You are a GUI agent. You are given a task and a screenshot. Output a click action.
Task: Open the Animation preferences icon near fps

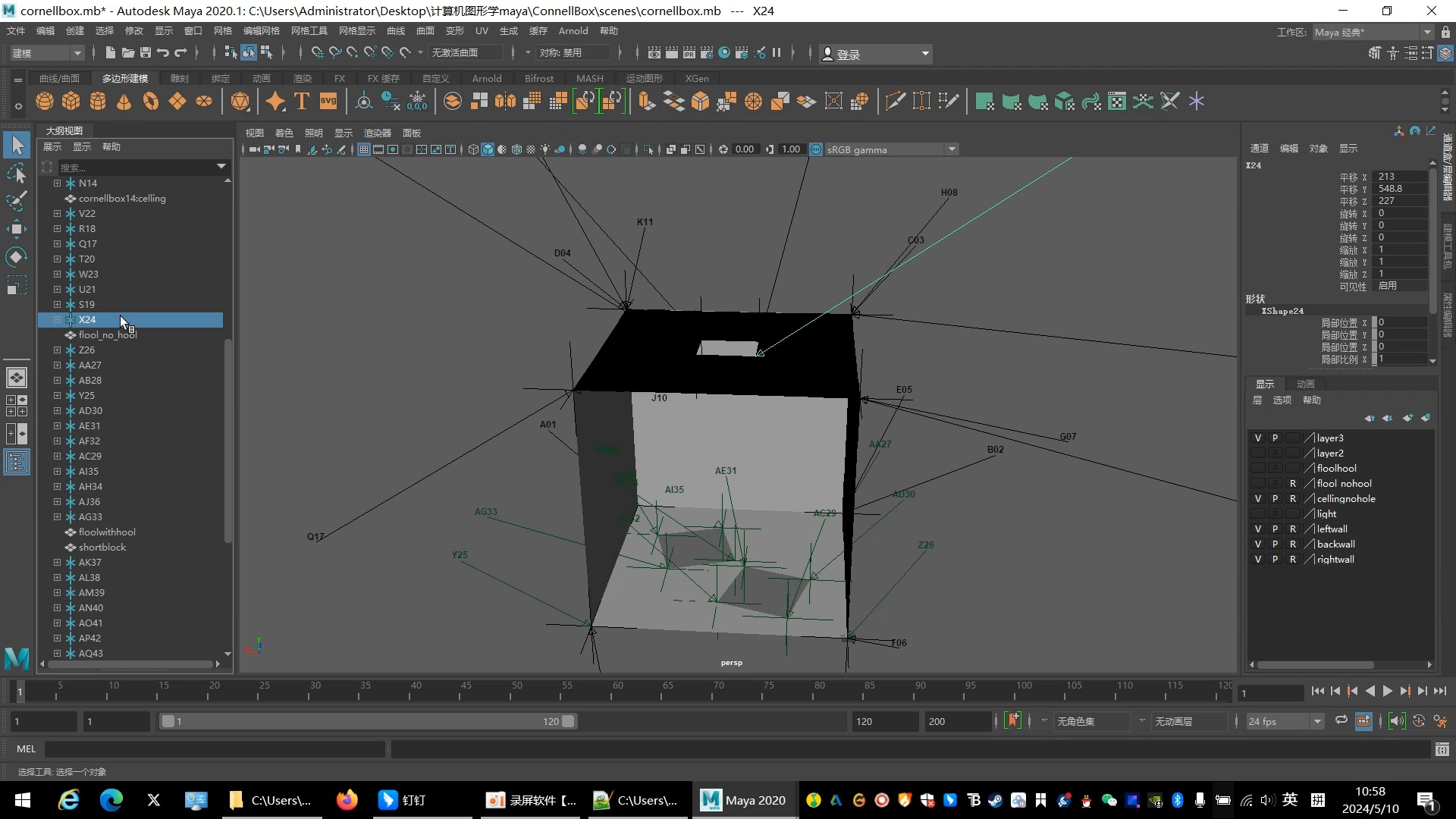(x=1440, y=721)
